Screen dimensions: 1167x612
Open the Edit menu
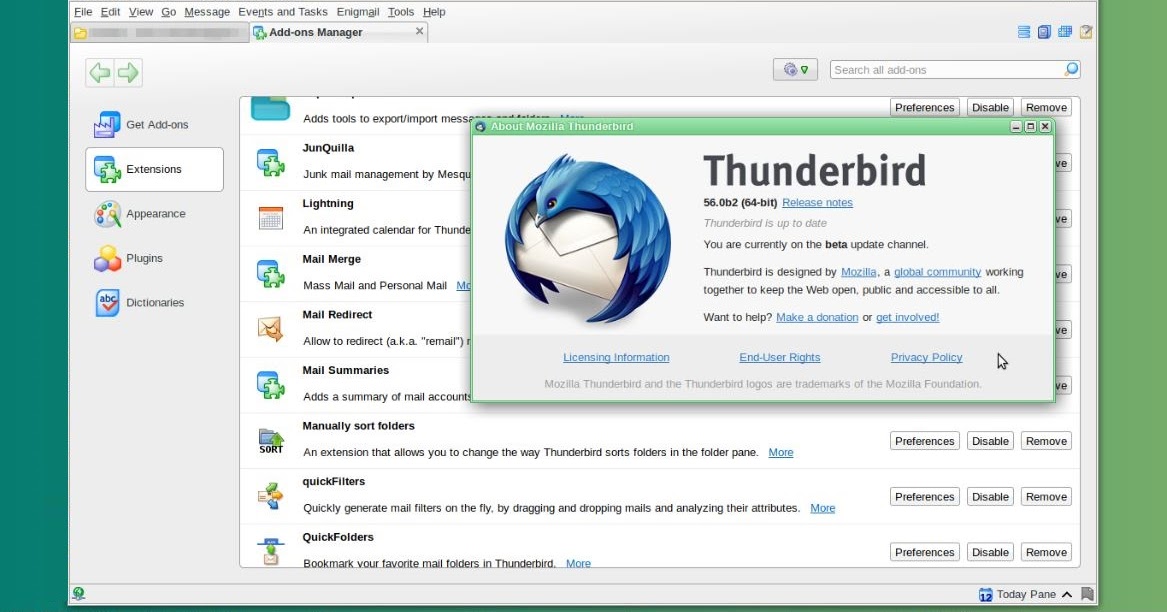(110, 12)
